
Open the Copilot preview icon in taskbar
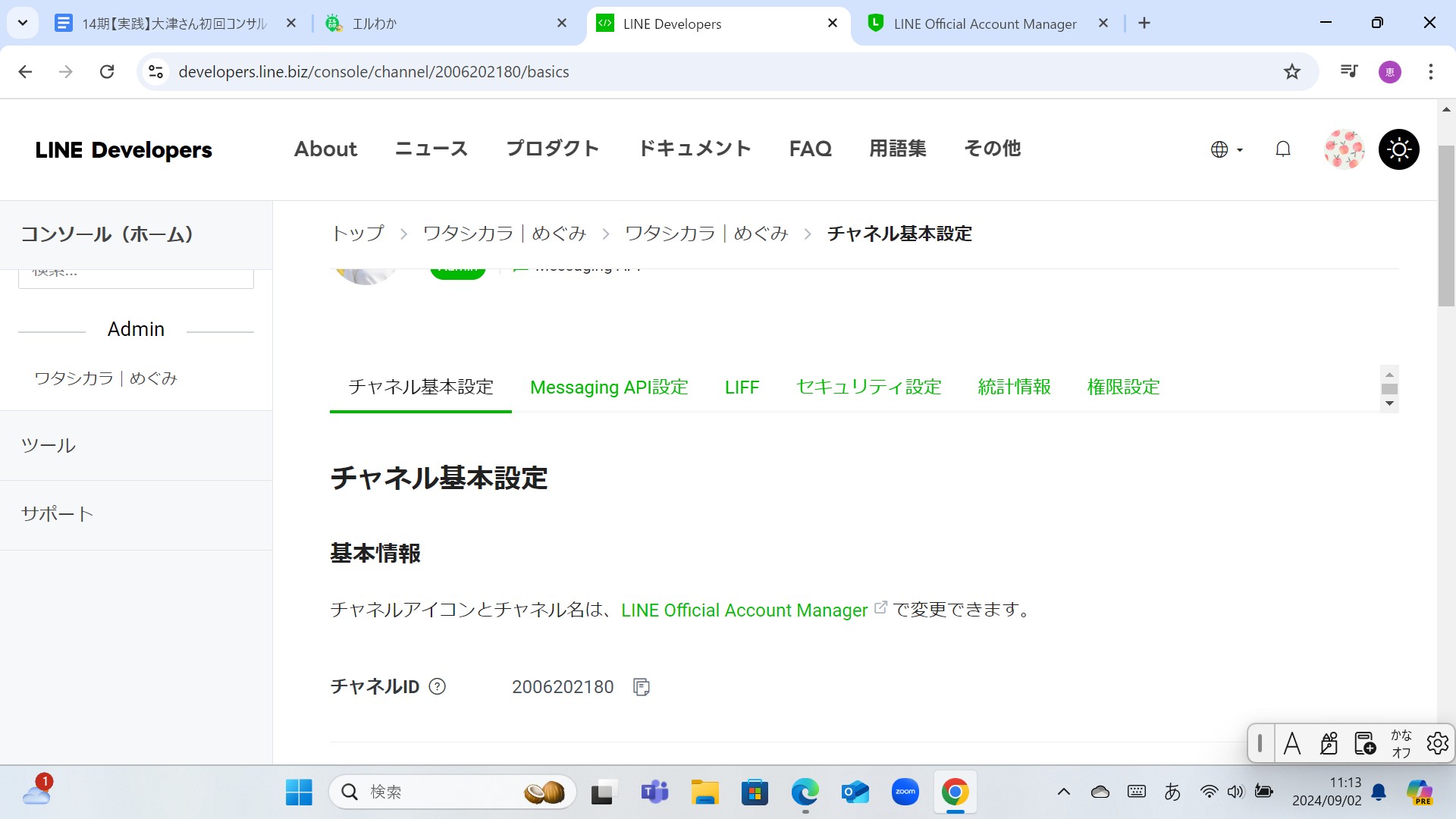tap(1419, 792)
